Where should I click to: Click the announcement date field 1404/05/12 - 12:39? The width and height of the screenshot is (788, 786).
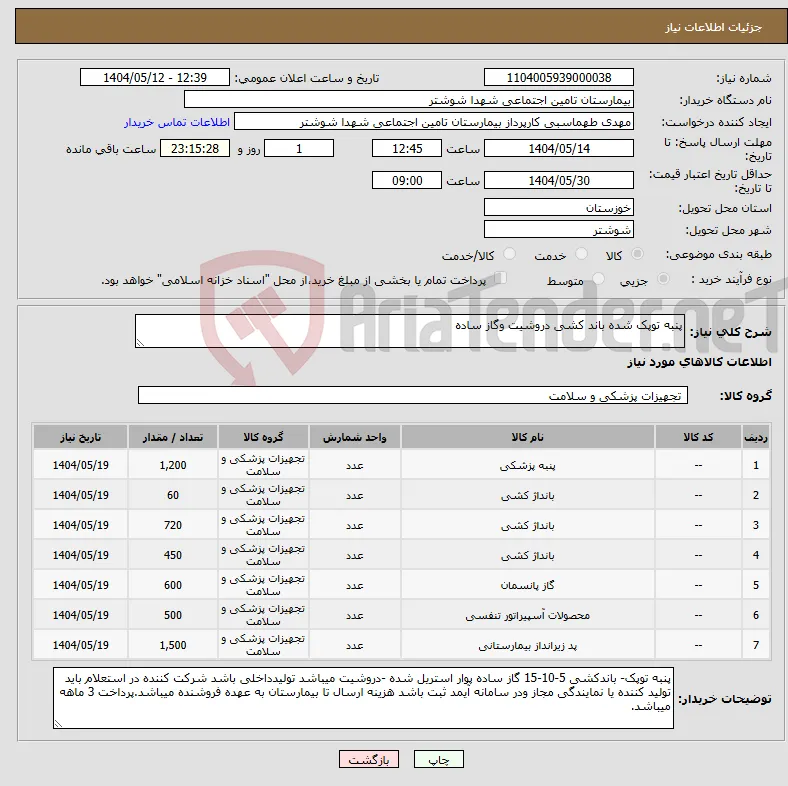pyautogui.click(x=155, y=77)
